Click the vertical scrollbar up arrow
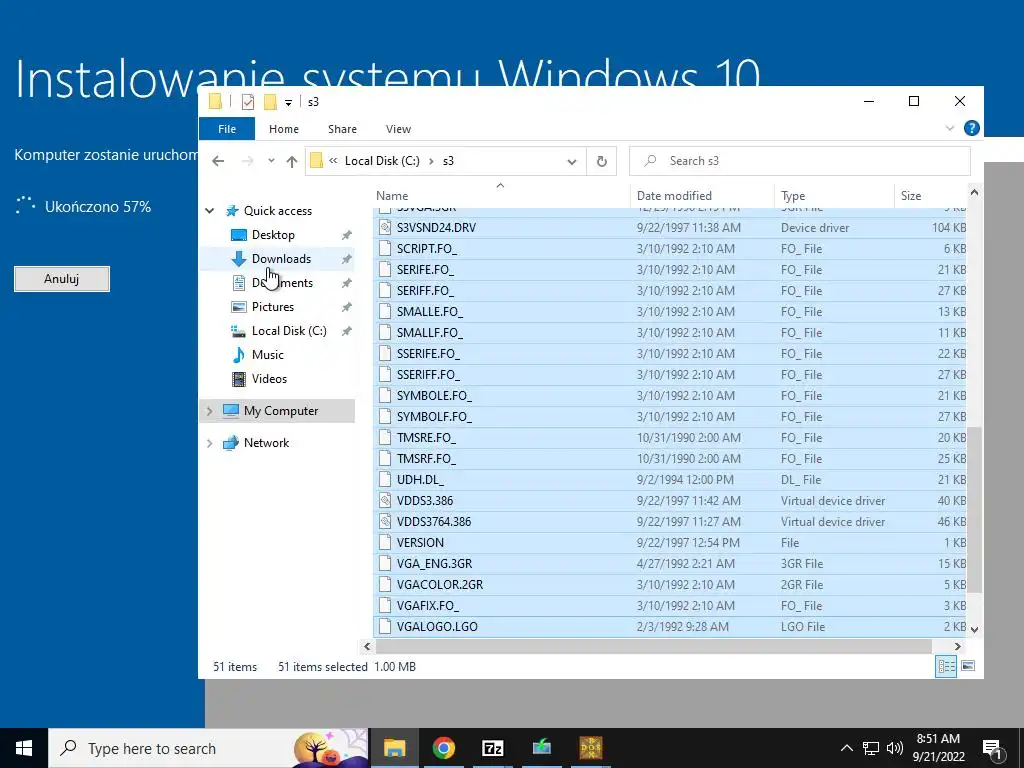This screenshot has width=1024, height=768. (974, 192)
